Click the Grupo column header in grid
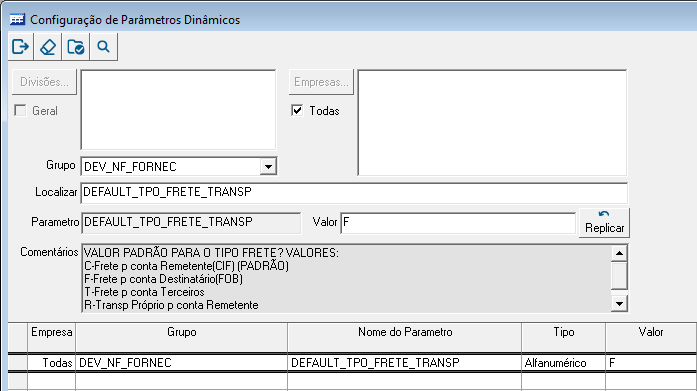The width and height of the screenshot is (697, 391). pos(181,337)
